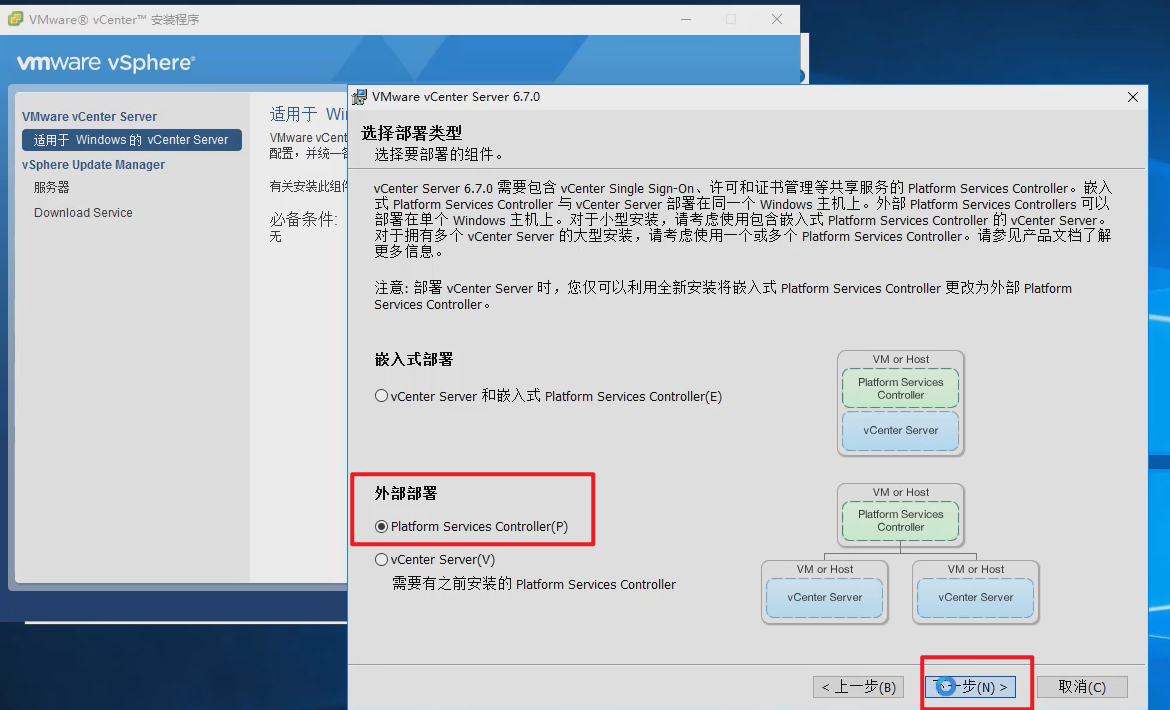Screen dimensions: 1170x710
Task: Select 服务器 under vSphere Update Manager
Action: [x=51, y=187]
